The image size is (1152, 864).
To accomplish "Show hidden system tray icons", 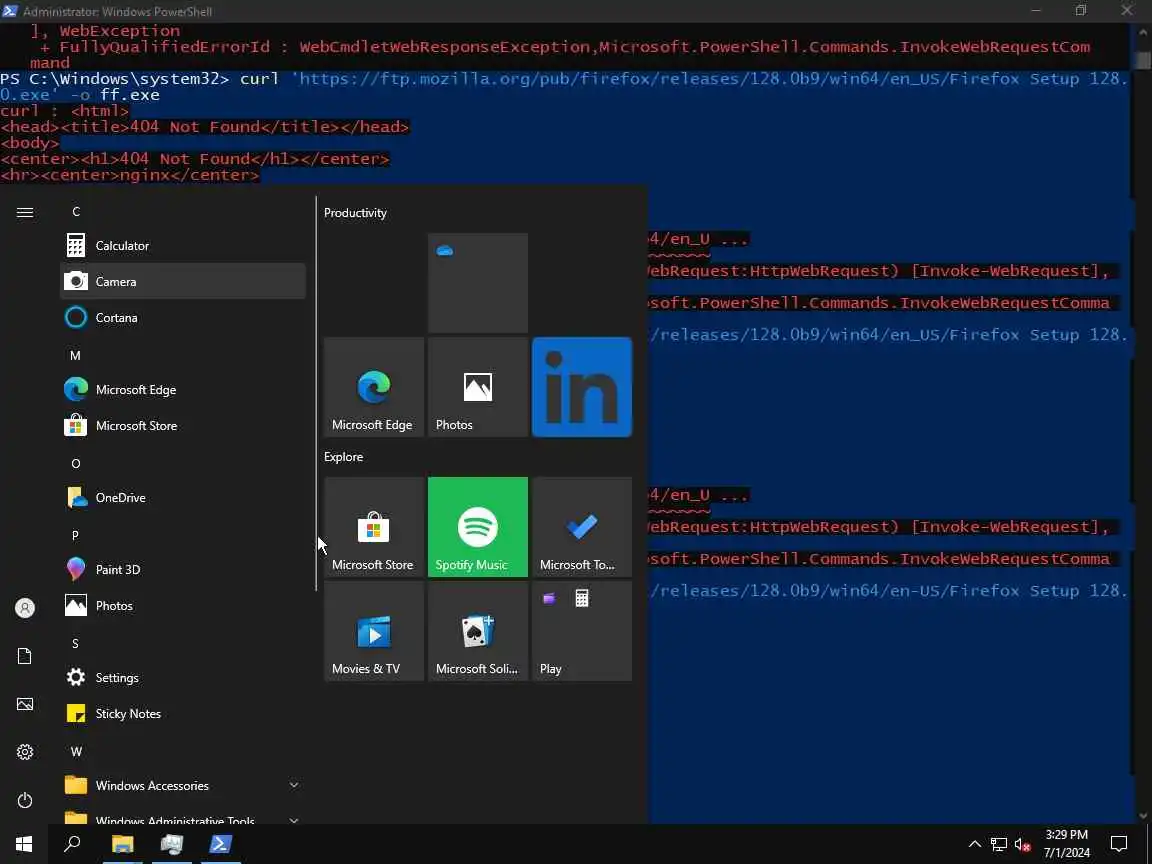I will [x=975, y=844].
